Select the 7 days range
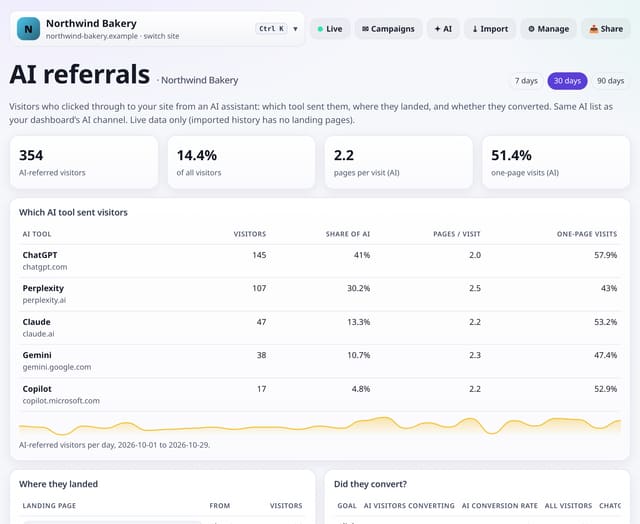640x524 pixels. [526, 81]
